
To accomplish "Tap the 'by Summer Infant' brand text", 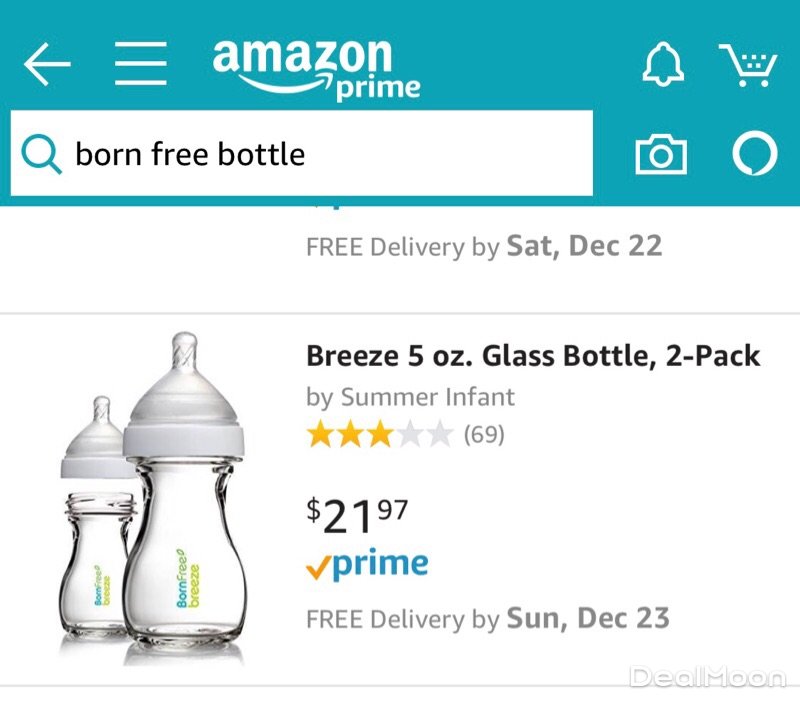I will coord(410,397).
